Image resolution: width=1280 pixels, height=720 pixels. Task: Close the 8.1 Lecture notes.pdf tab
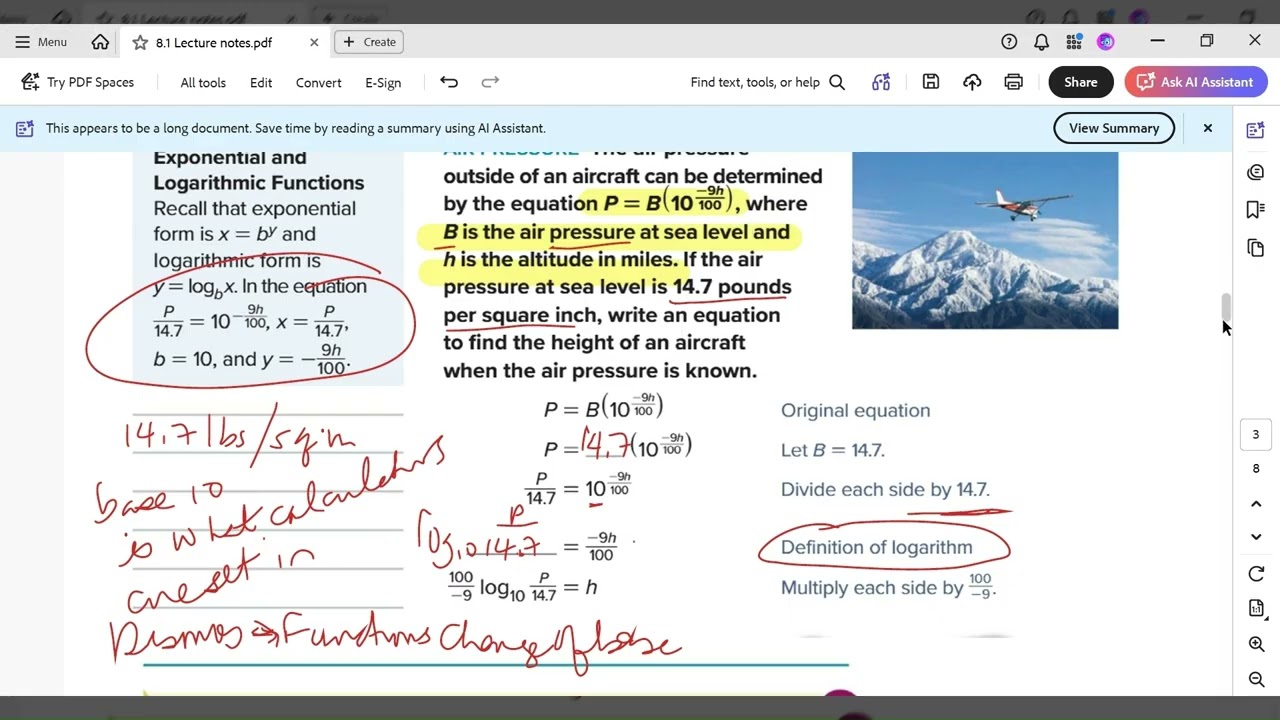point(314,42)
